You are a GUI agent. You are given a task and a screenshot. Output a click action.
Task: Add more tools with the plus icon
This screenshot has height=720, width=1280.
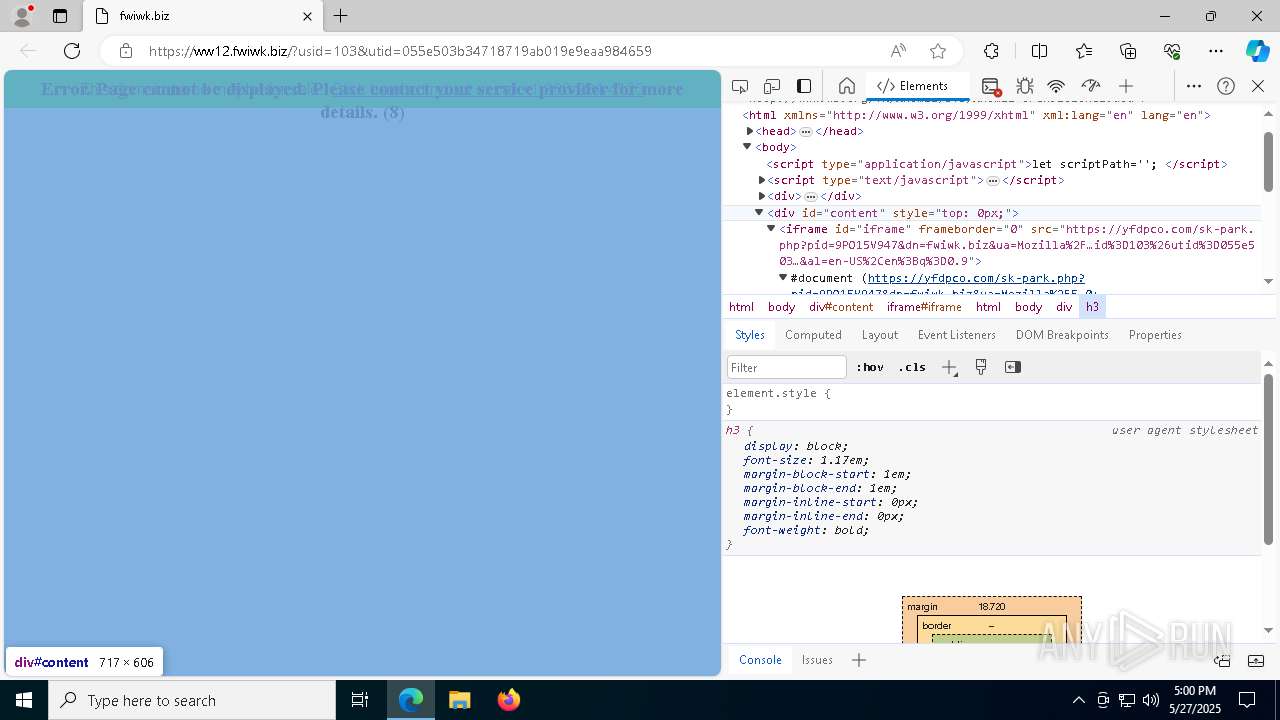(1126, 86)
